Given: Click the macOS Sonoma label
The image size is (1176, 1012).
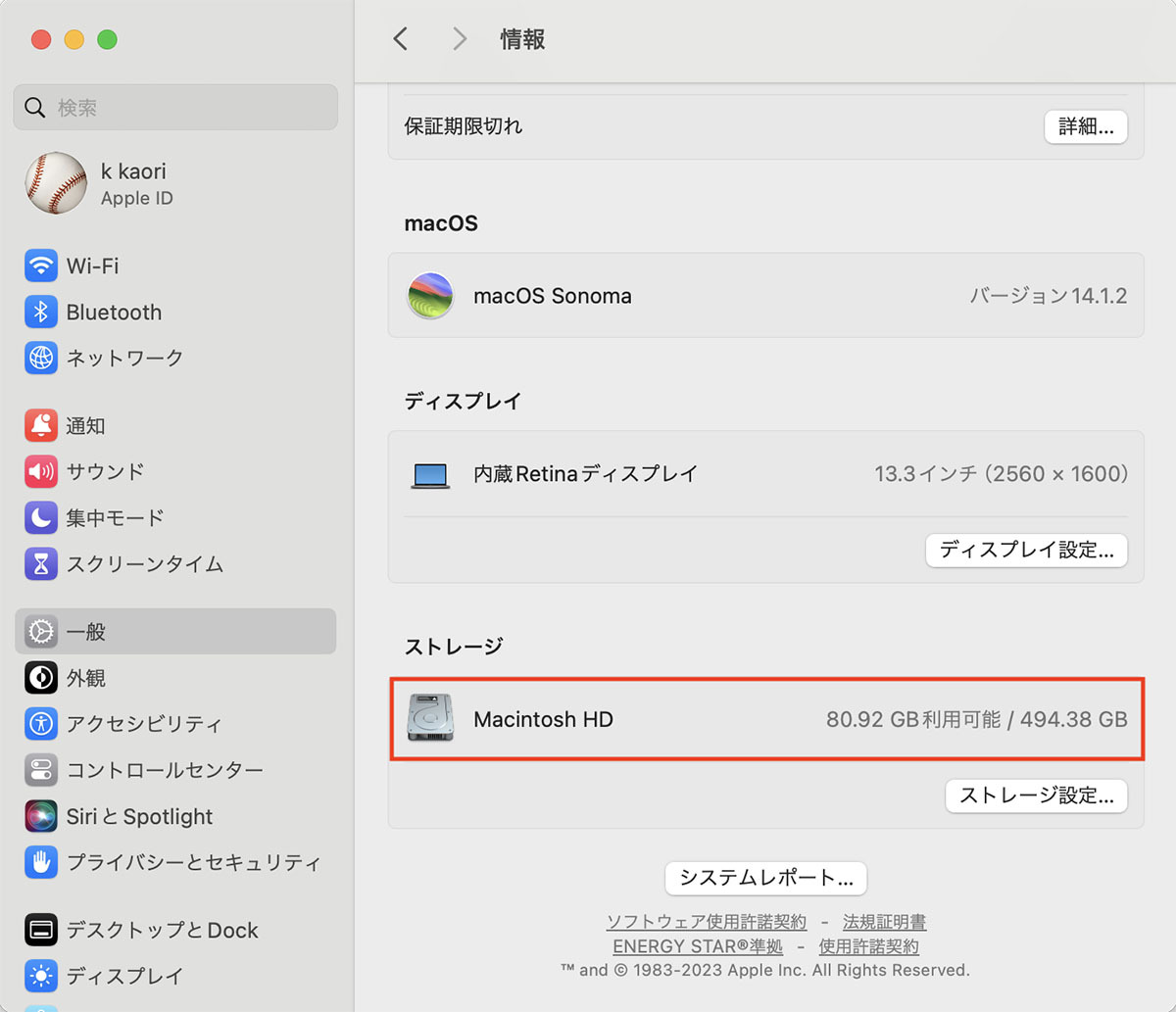Looking at the screenshot, I should pyautogui.click(x=553, y=296).
